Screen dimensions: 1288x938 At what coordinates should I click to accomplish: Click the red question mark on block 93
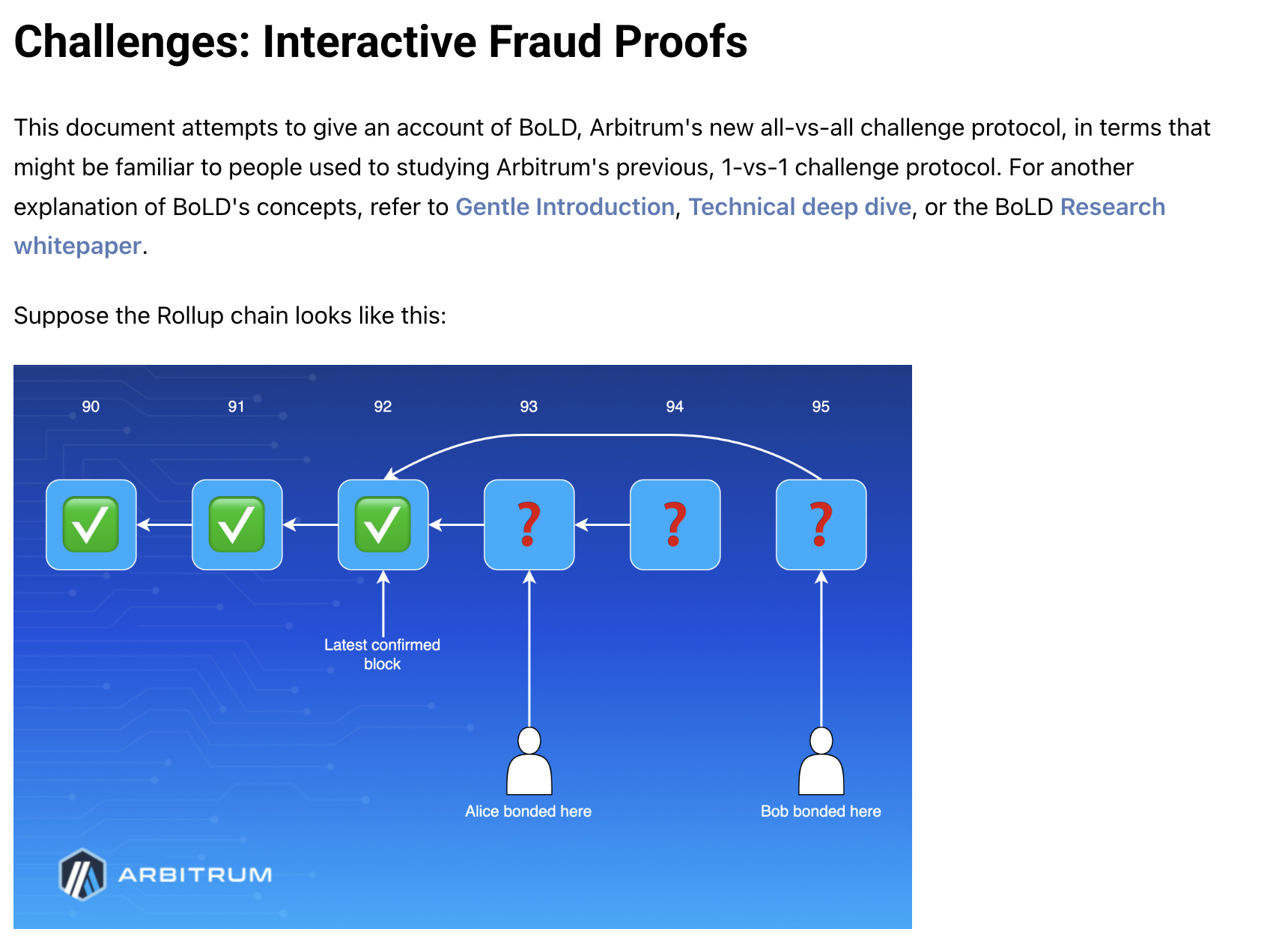click(x=529, y=524)
